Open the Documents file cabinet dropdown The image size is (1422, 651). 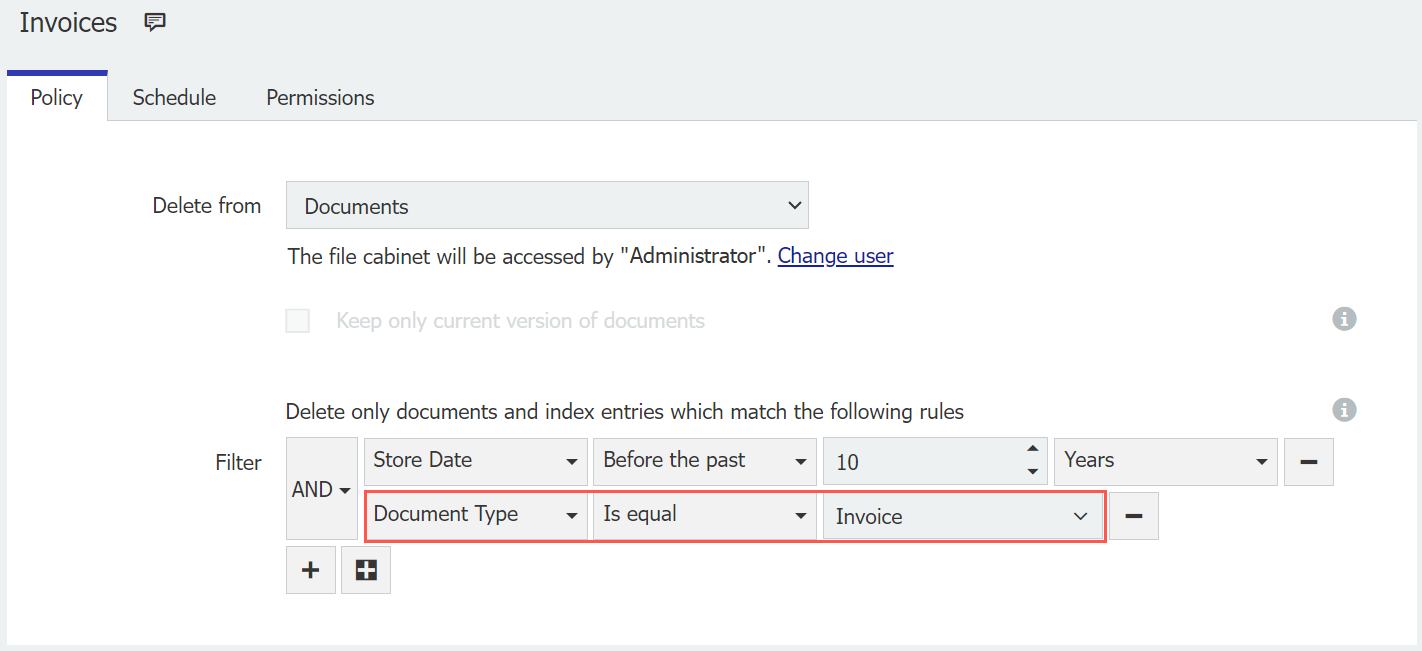(547, 205)
